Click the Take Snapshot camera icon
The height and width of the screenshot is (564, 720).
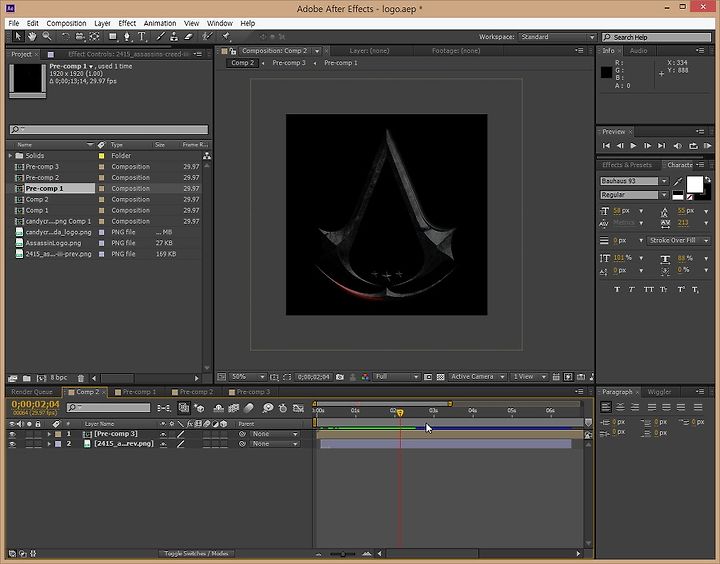point(340,377)
